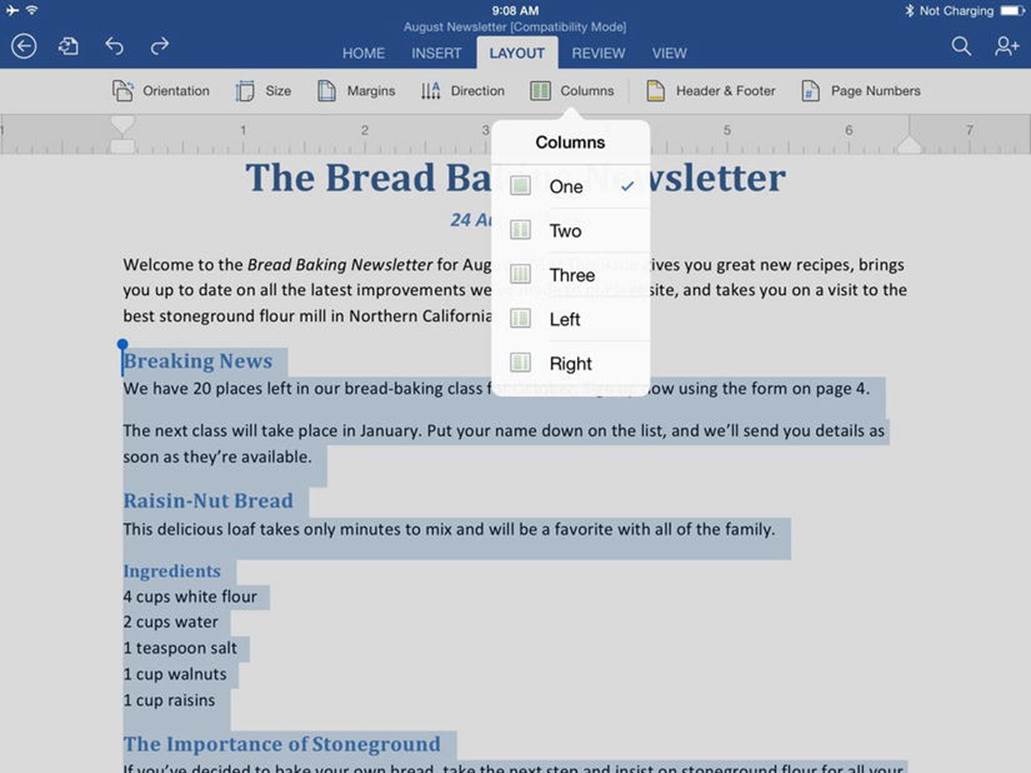Tap the Left column layout icon

pos(520,319)
